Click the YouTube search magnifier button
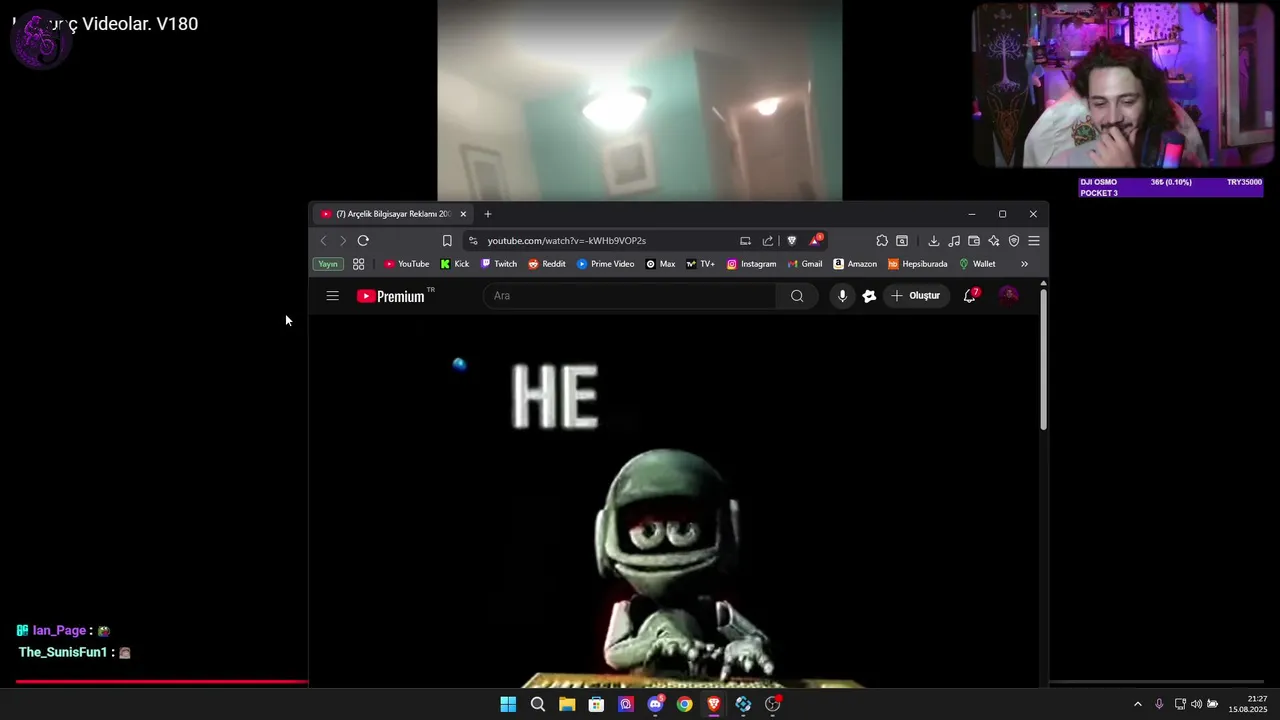Image resolution: width=1280 pixels, height=720 pixels. pos(797,296)
